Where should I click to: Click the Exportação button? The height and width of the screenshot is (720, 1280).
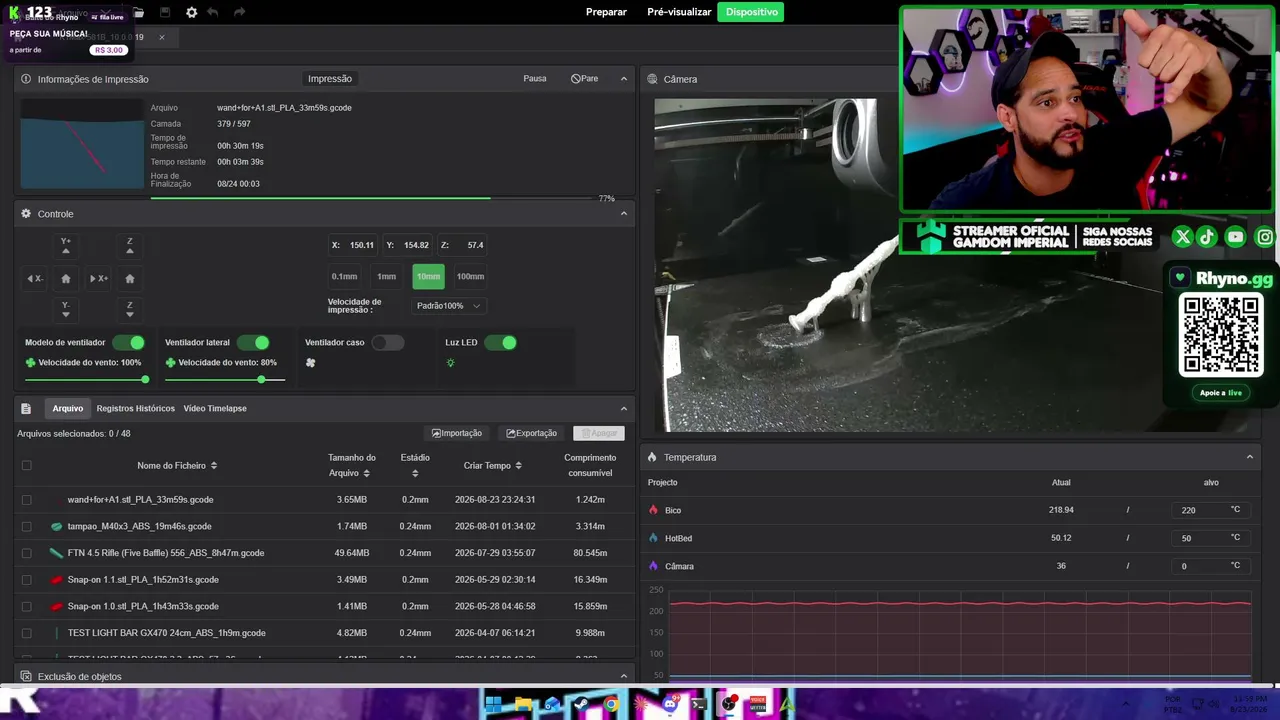click(x=532, y=433)
